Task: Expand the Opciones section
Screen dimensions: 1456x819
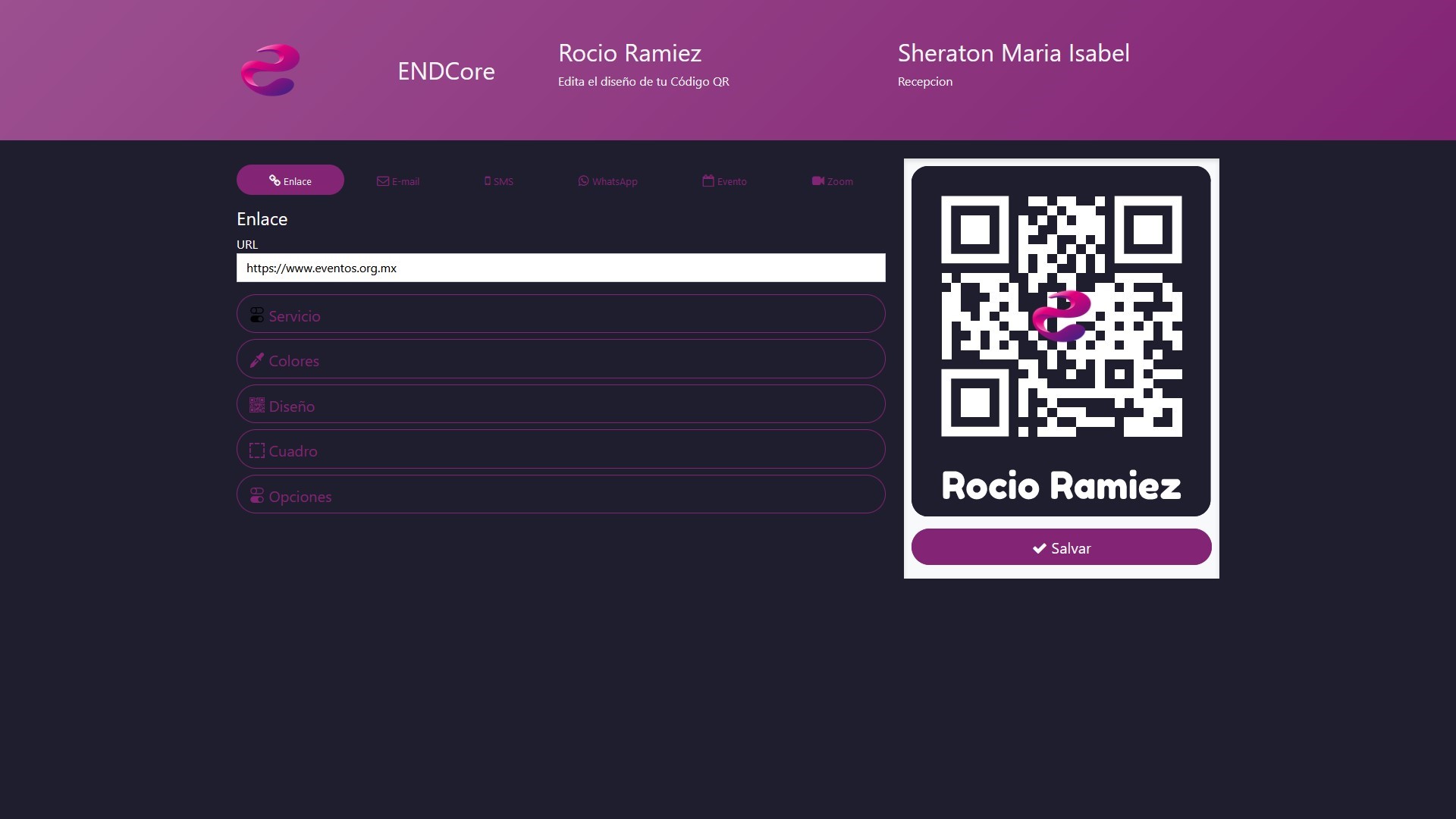Action: click(x=561, y=494)
